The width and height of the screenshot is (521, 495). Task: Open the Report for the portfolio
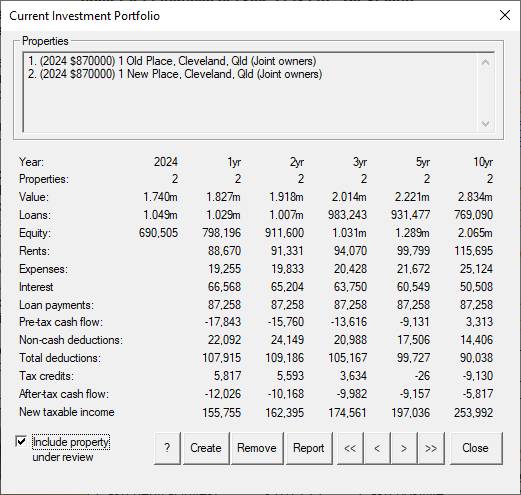click(309, 448)
